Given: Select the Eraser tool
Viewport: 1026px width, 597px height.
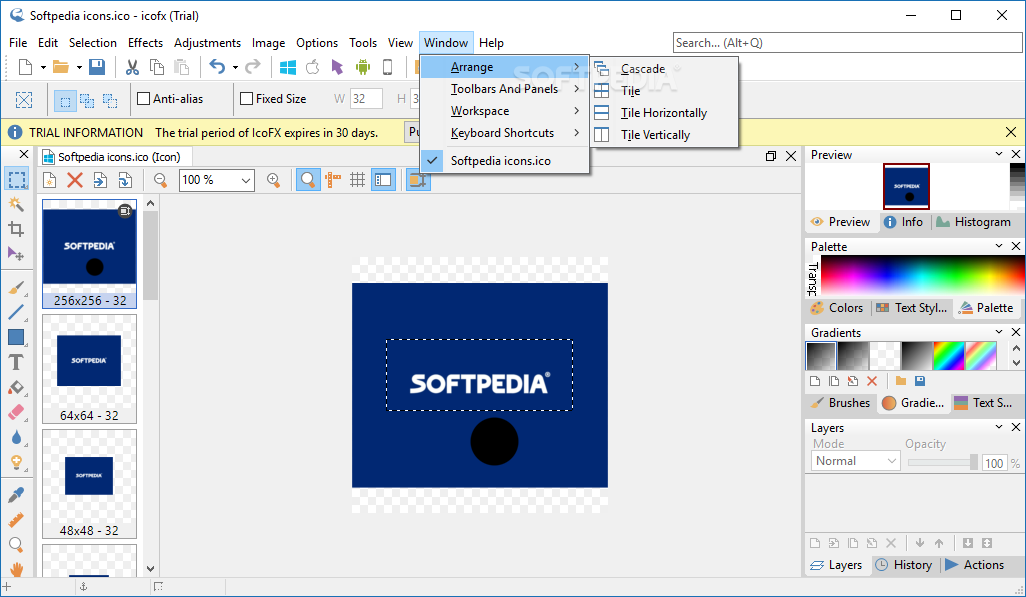Looking at the screenshot, I should [x=16, y=412].
